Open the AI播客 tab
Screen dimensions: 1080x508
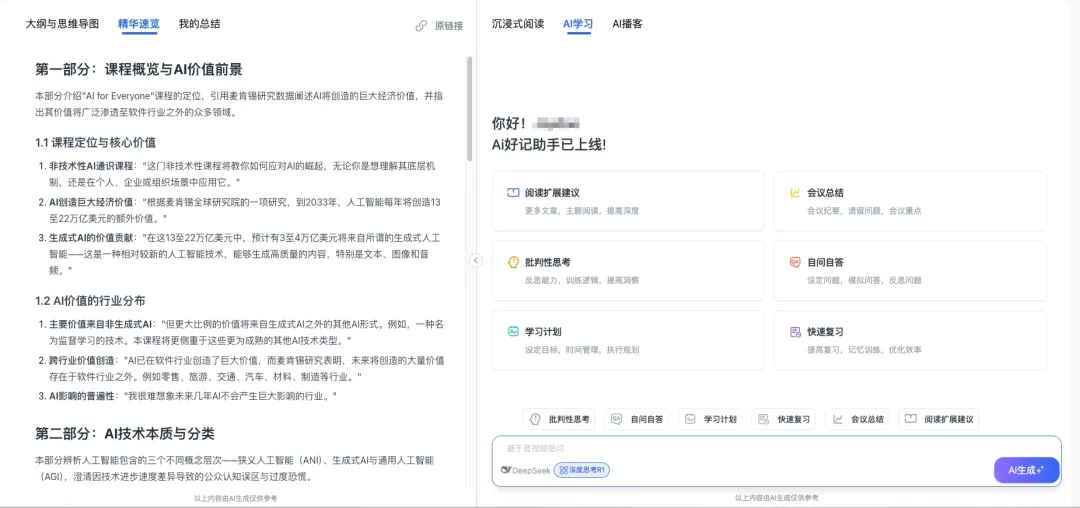[627, 23]
